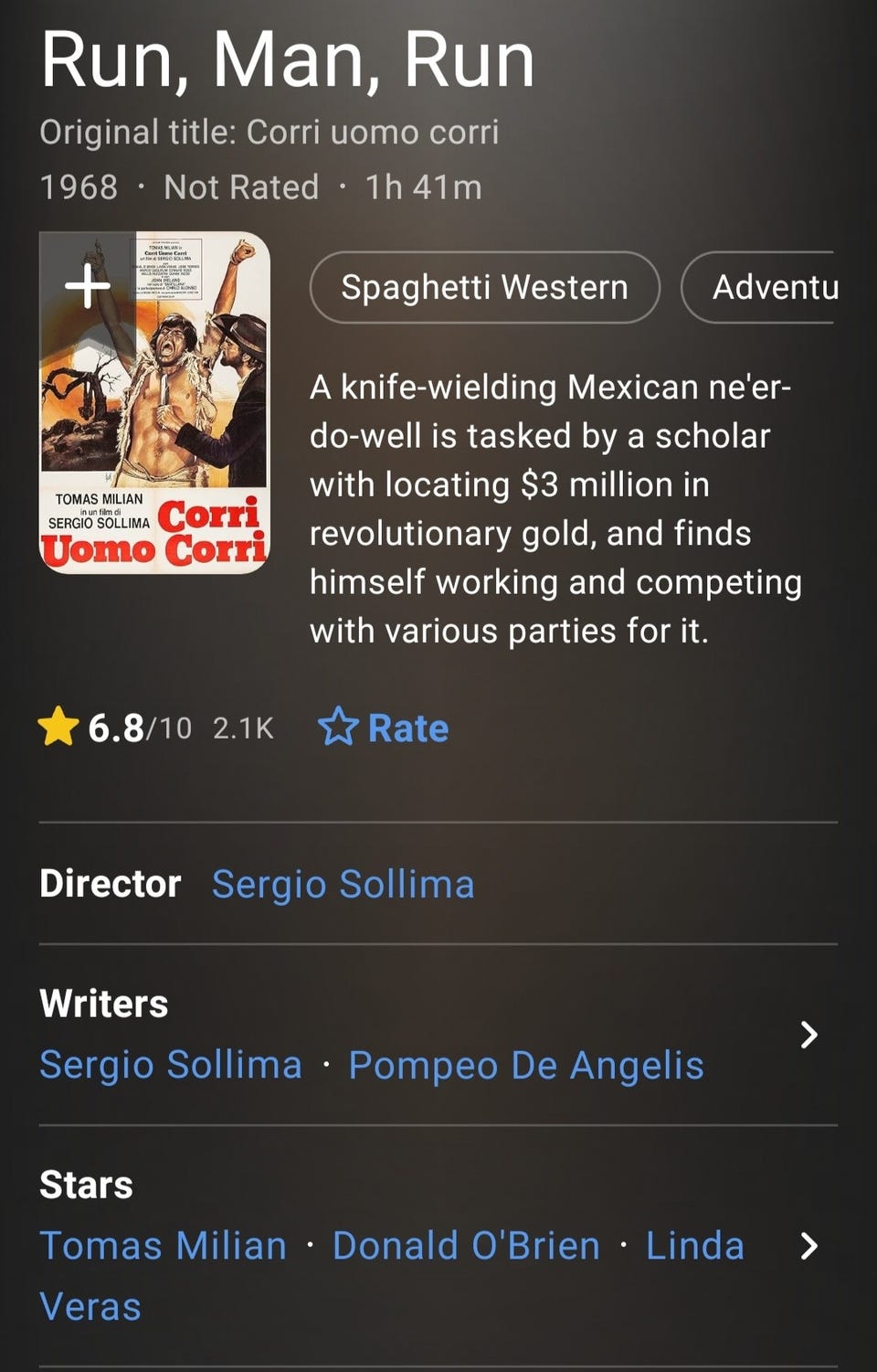Select the partially visible Adventure genre chip
This screenshot has width=877, height=1372.
(767, 287)
